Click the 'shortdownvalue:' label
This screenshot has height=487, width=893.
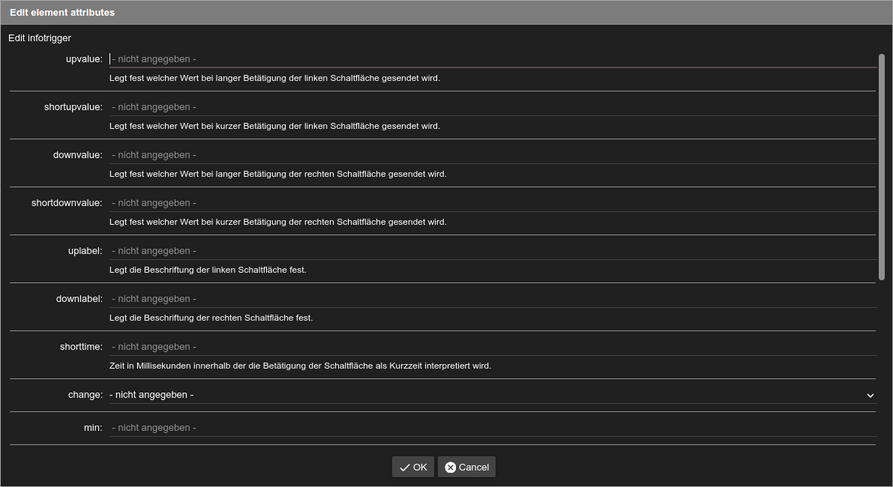tap(67, 203)
